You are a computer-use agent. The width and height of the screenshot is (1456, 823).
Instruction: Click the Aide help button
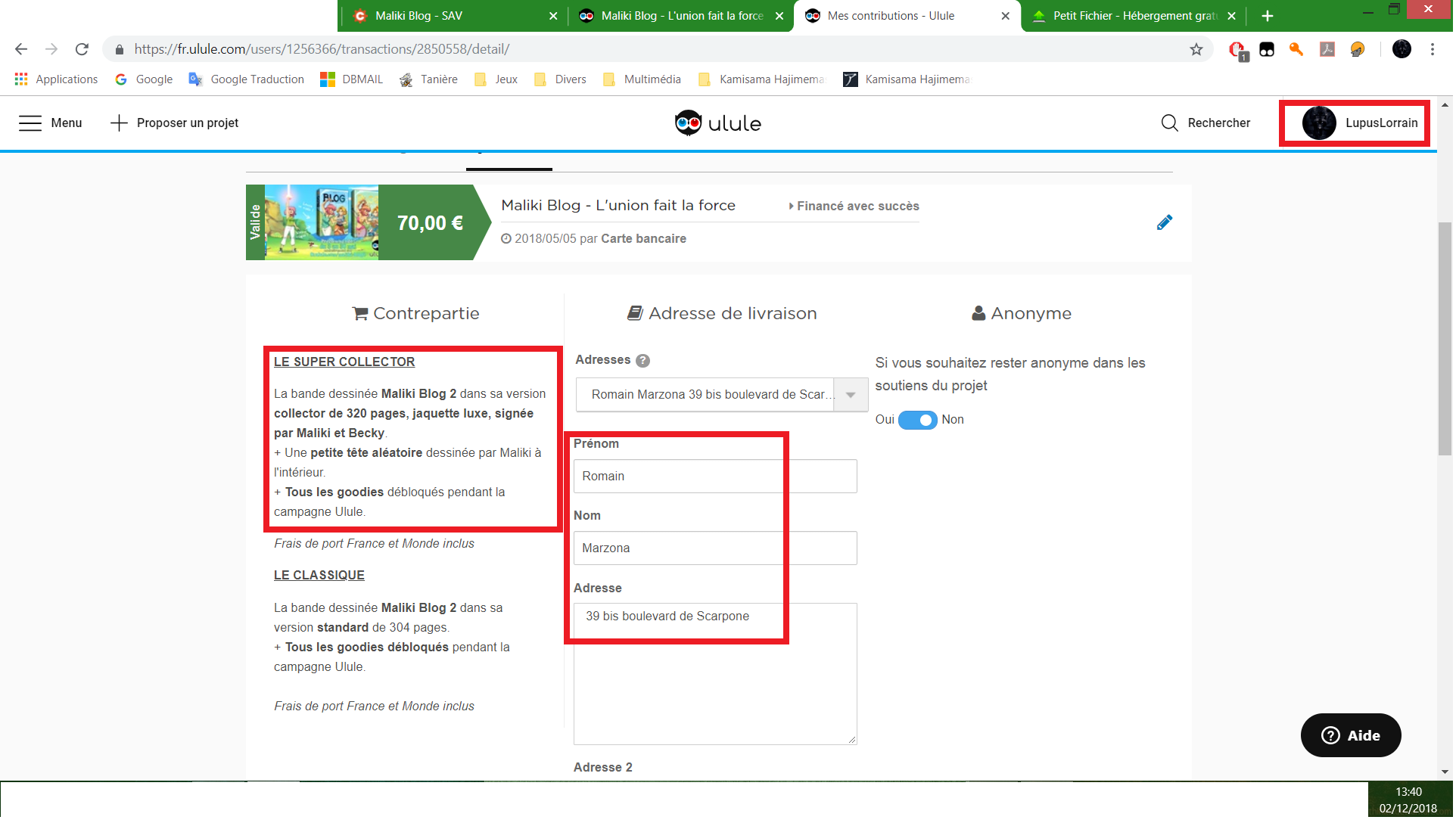point(1352,737)
